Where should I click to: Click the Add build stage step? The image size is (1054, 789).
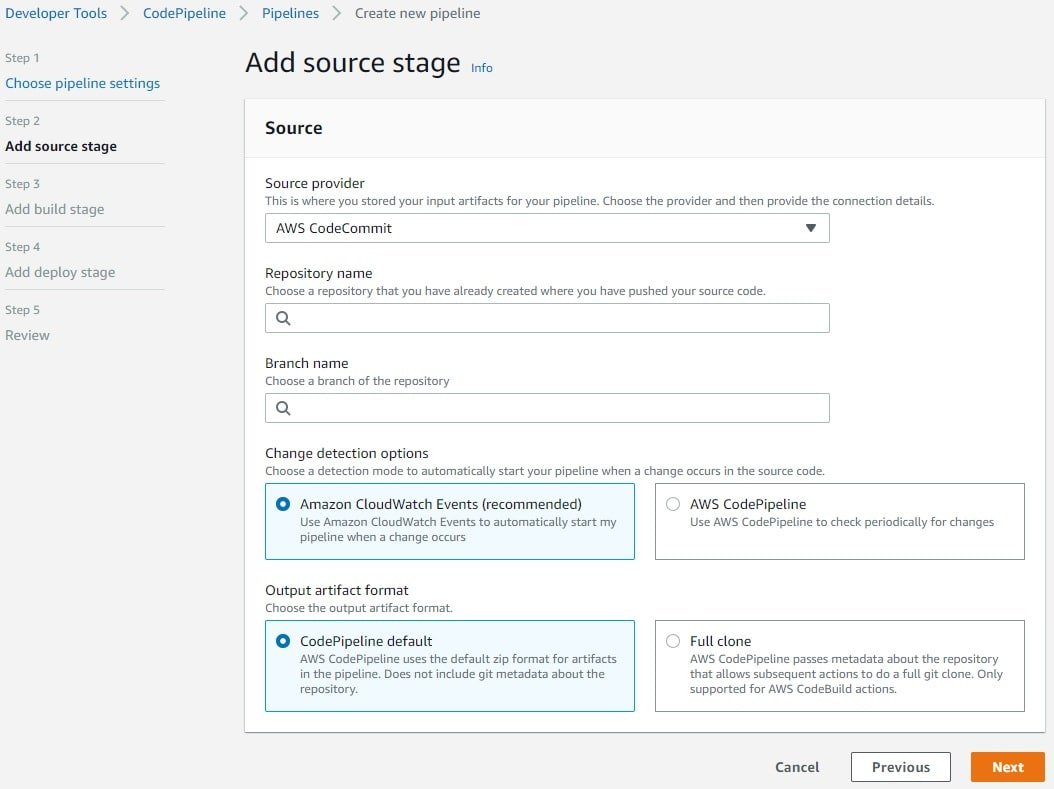[55, 209]
